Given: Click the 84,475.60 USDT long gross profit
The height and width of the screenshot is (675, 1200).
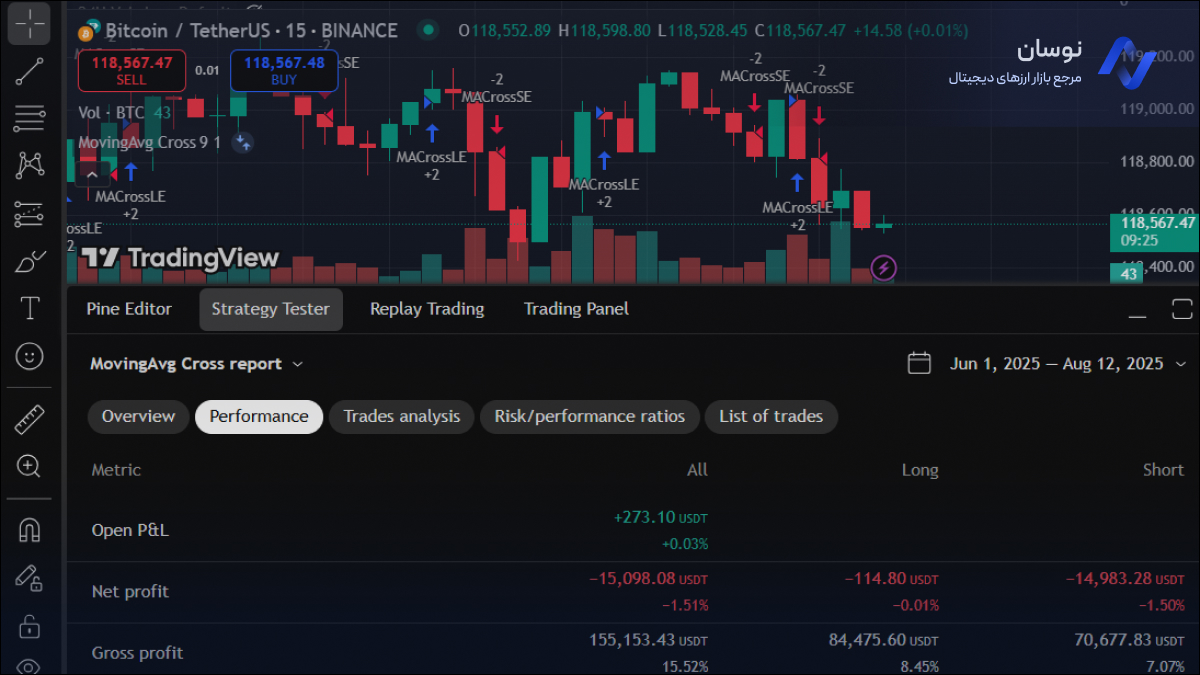Looking at the screenshot, I should (884, 640).
